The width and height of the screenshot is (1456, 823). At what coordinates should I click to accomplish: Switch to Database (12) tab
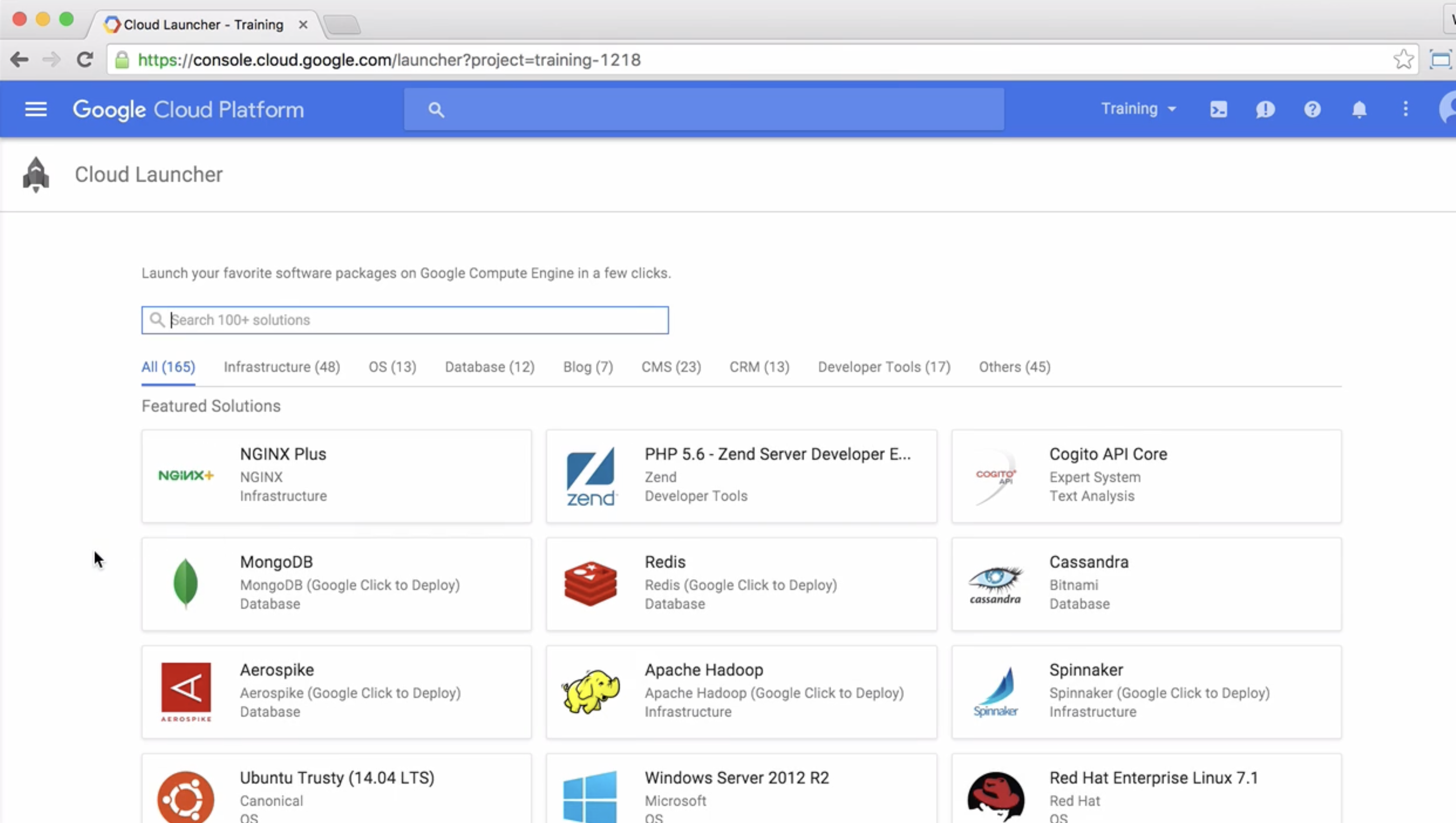point(489,367)
